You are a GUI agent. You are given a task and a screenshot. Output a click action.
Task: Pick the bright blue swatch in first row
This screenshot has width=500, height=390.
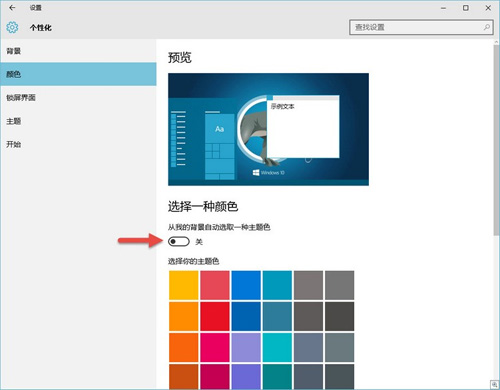246,285
